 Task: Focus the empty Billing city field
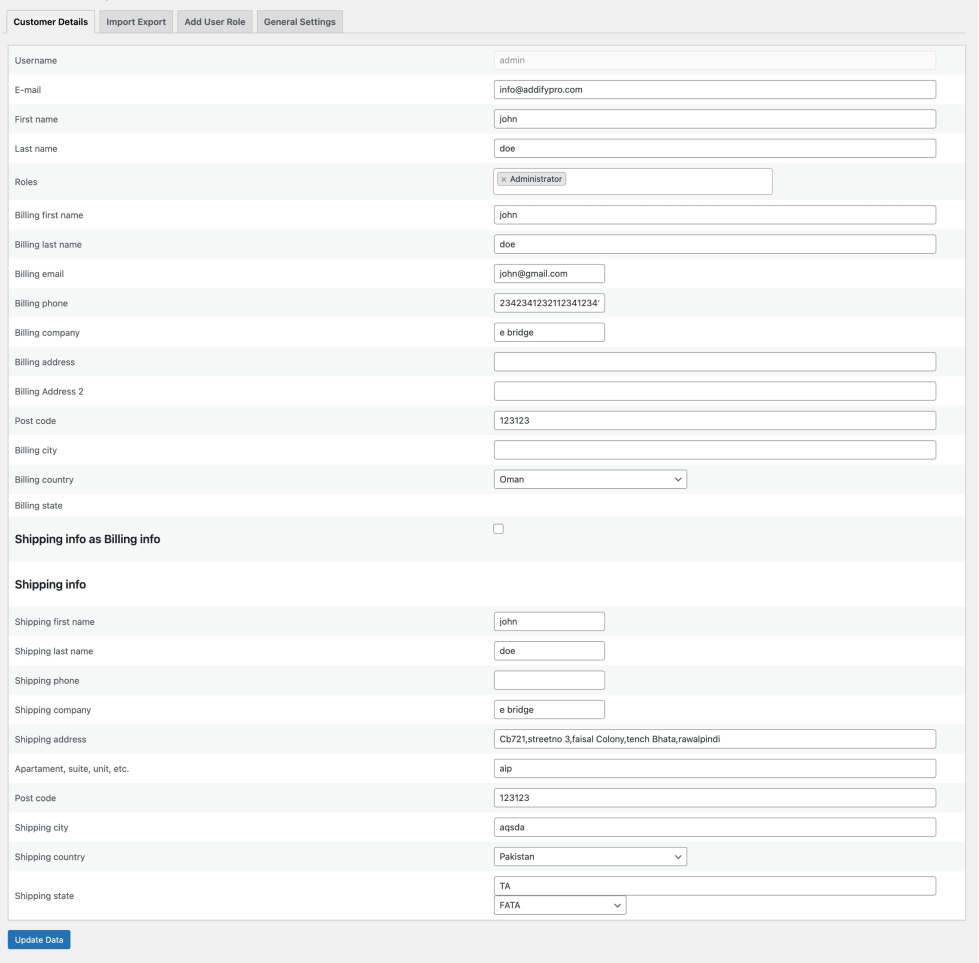tap(714, 450)
